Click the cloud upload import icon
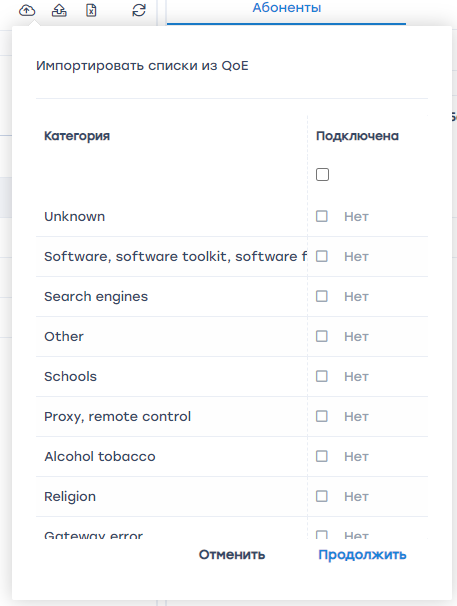The width and height of the screenshot is (457, 606). [27, 10]
